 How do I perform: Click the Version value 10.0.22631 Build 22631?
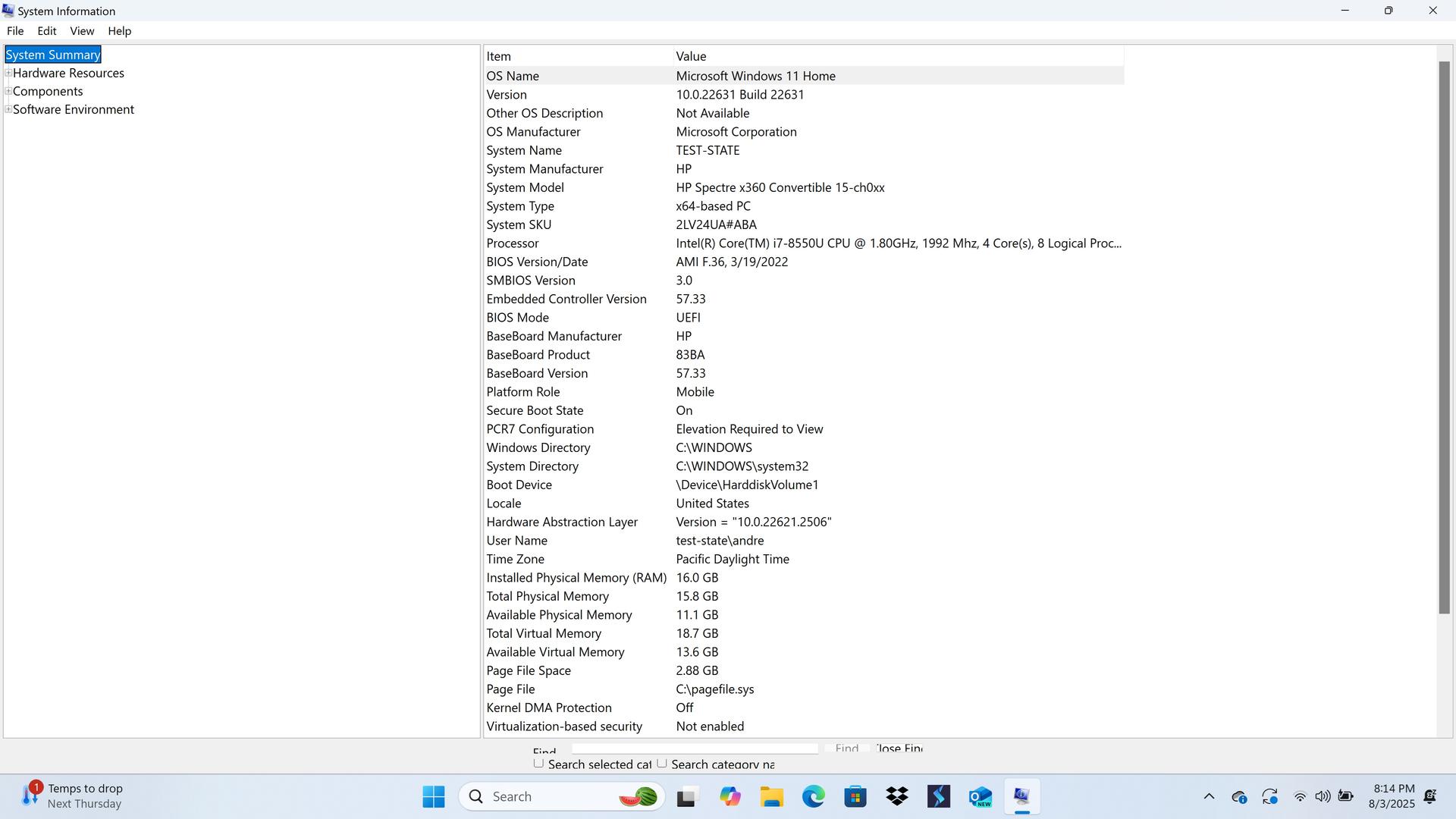tap(740, 95)
